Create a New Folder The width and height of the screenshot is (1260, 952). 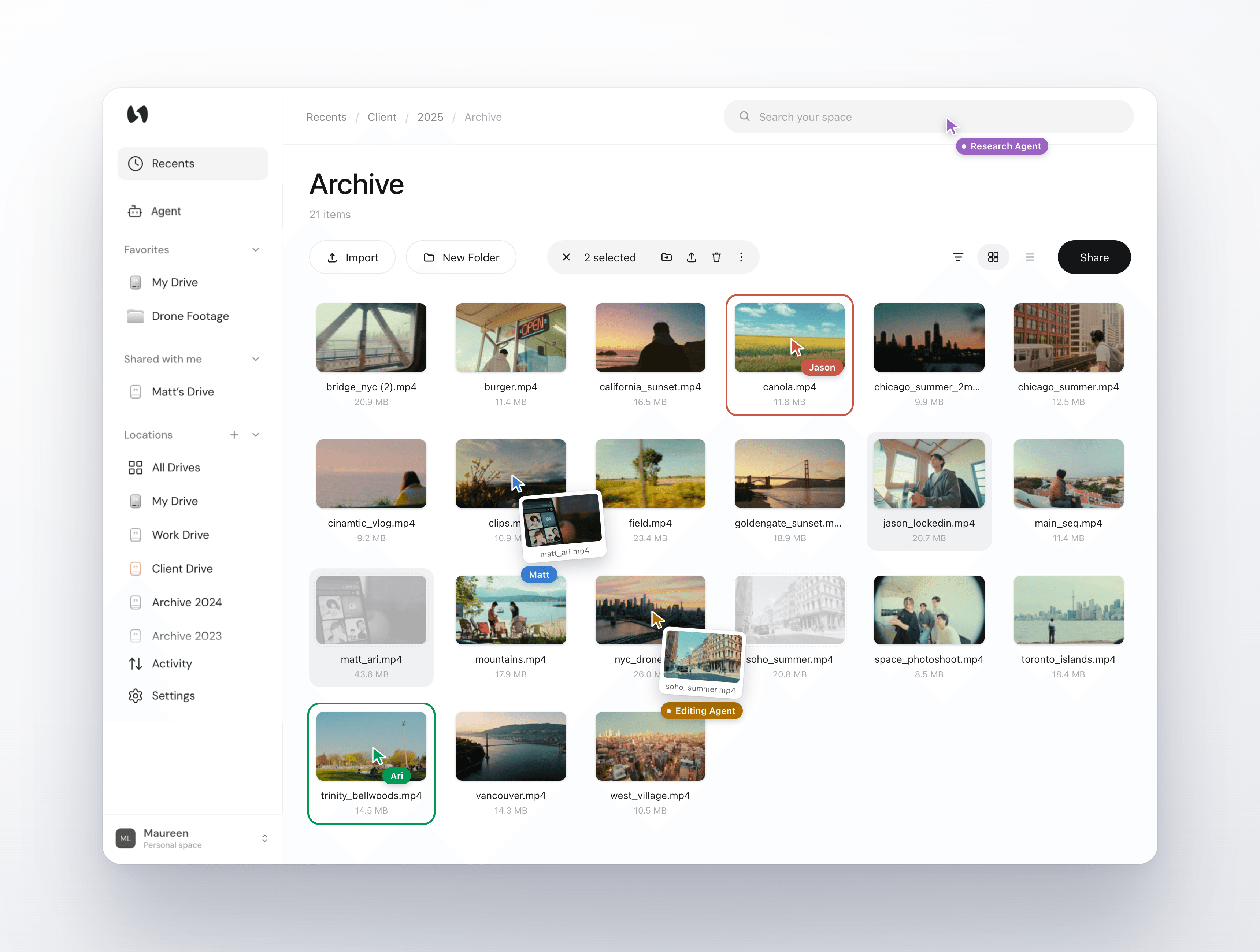(x=461, y=257)
